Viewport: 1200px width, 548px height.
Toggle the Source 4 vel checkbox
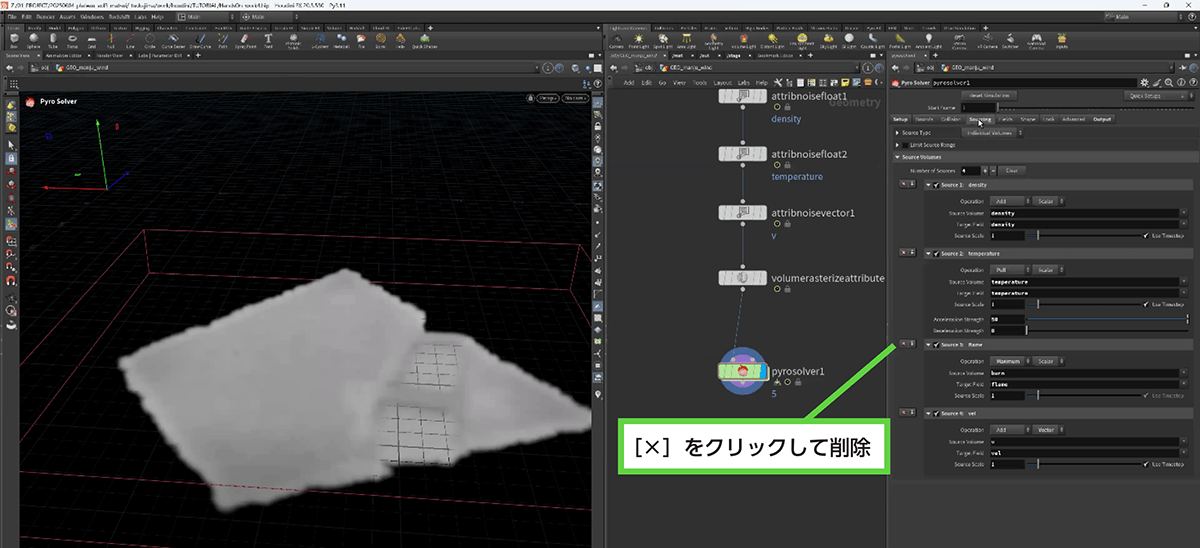(936, 413)
